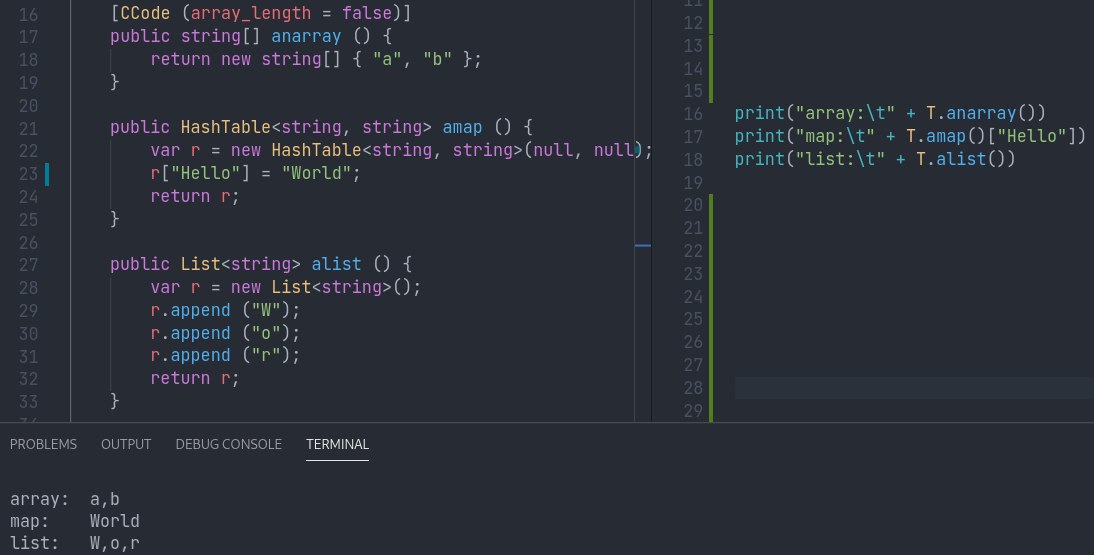Click 'return new string[]' statement on line 18
Image resolution: width=1094 pixels, height=555 pixels.
[x=316, y=59]
